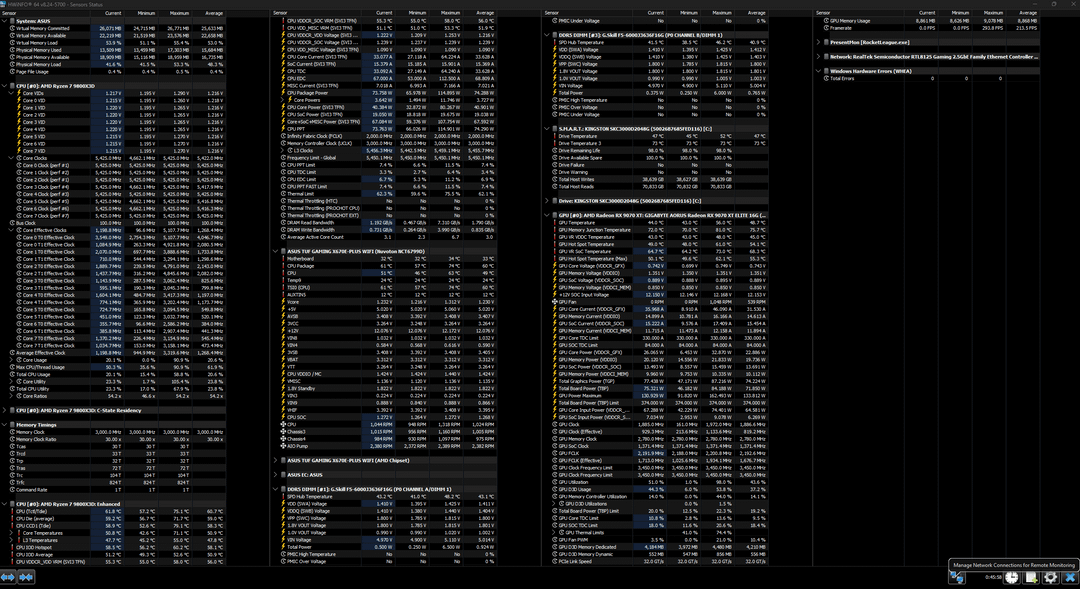
Task: Click the lightning icon beside Core 0 VID
Action: (19, 101)
